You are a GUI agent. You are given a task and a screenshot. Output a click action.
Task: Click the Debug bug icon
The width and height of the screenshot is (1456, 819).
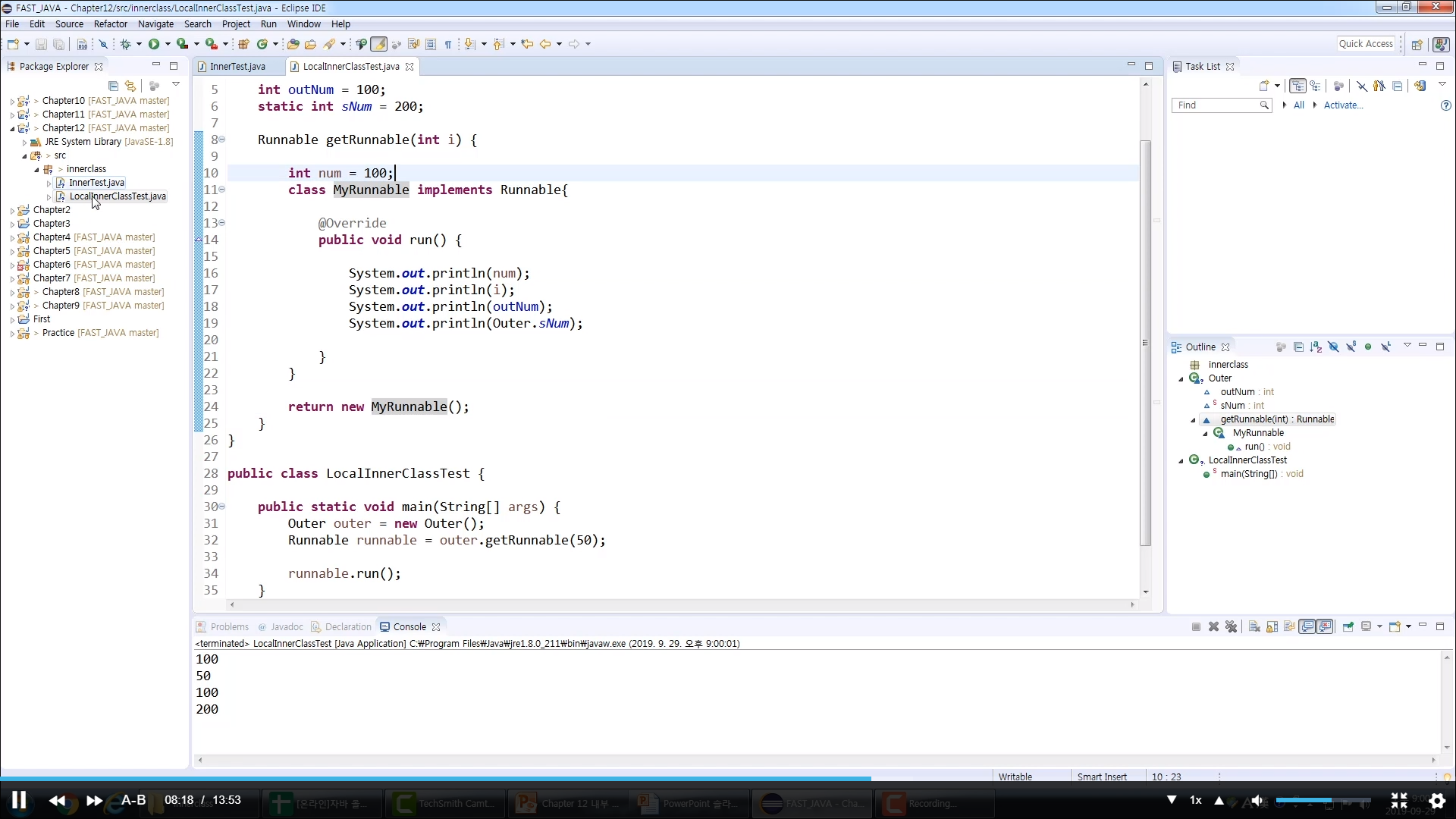pyautogui.click(x=126, y=44)
